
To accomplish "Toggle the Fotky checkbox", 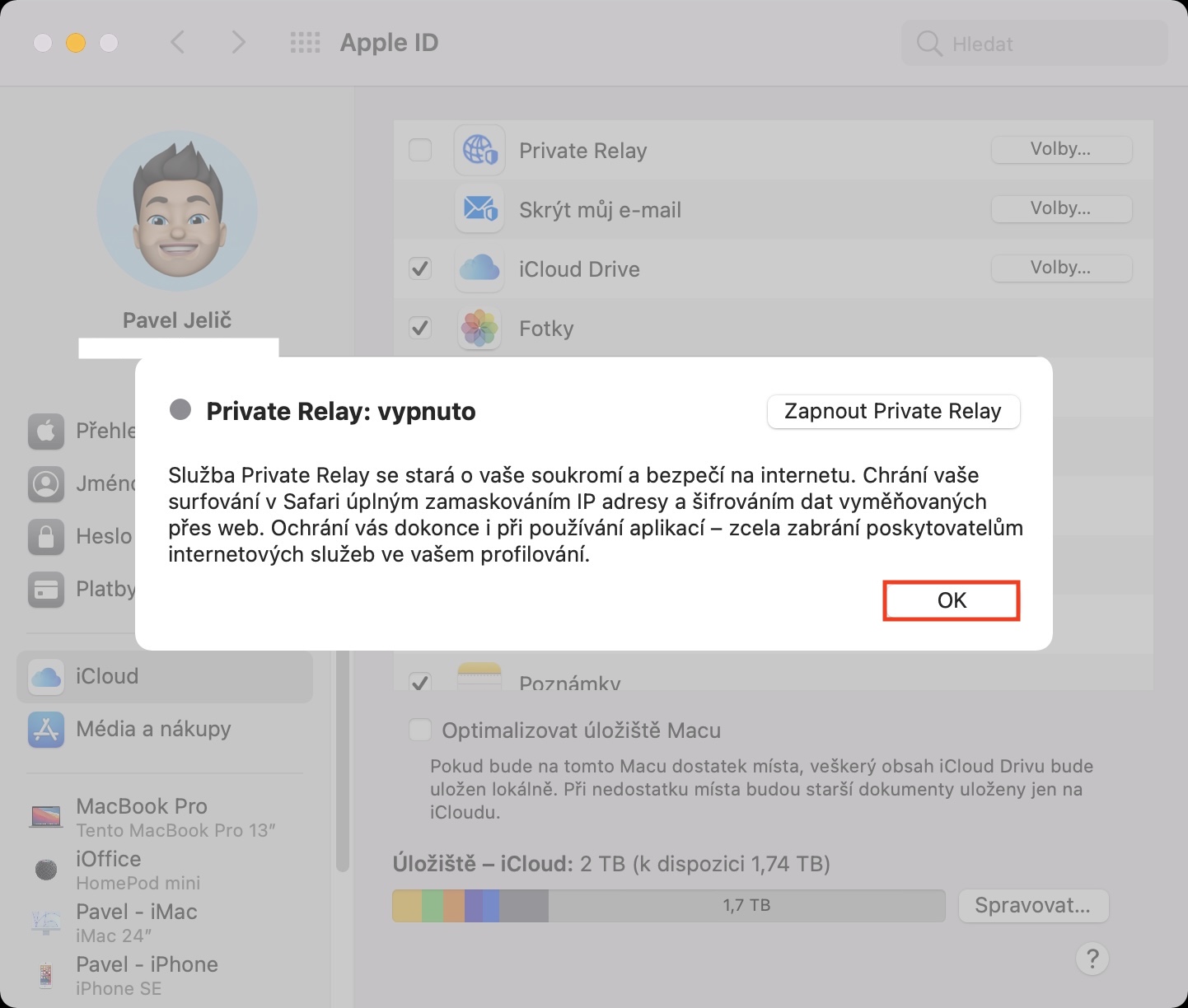I will click(x=420, y=328).
